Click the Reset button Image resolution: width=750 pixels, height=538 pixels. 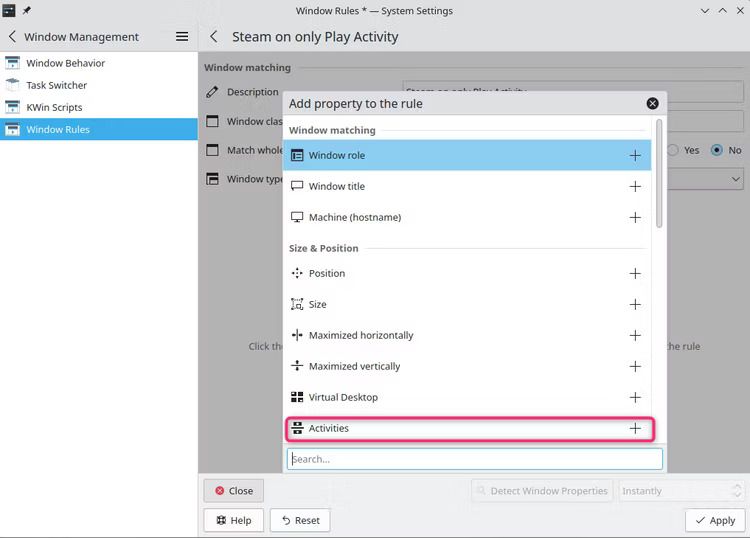(x=300, y=520)
